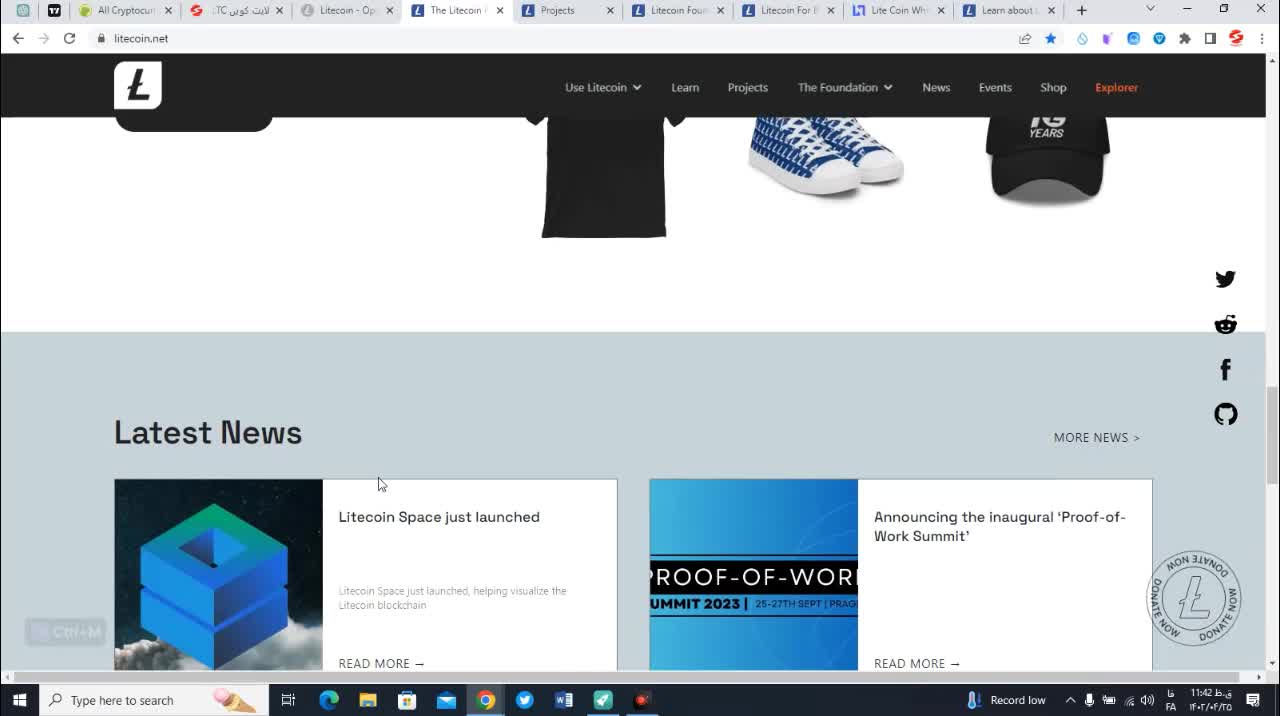Screen dimensions: 1280x716
Task: Open Litecoin Space just launched headline
Action: coord(439,517)
